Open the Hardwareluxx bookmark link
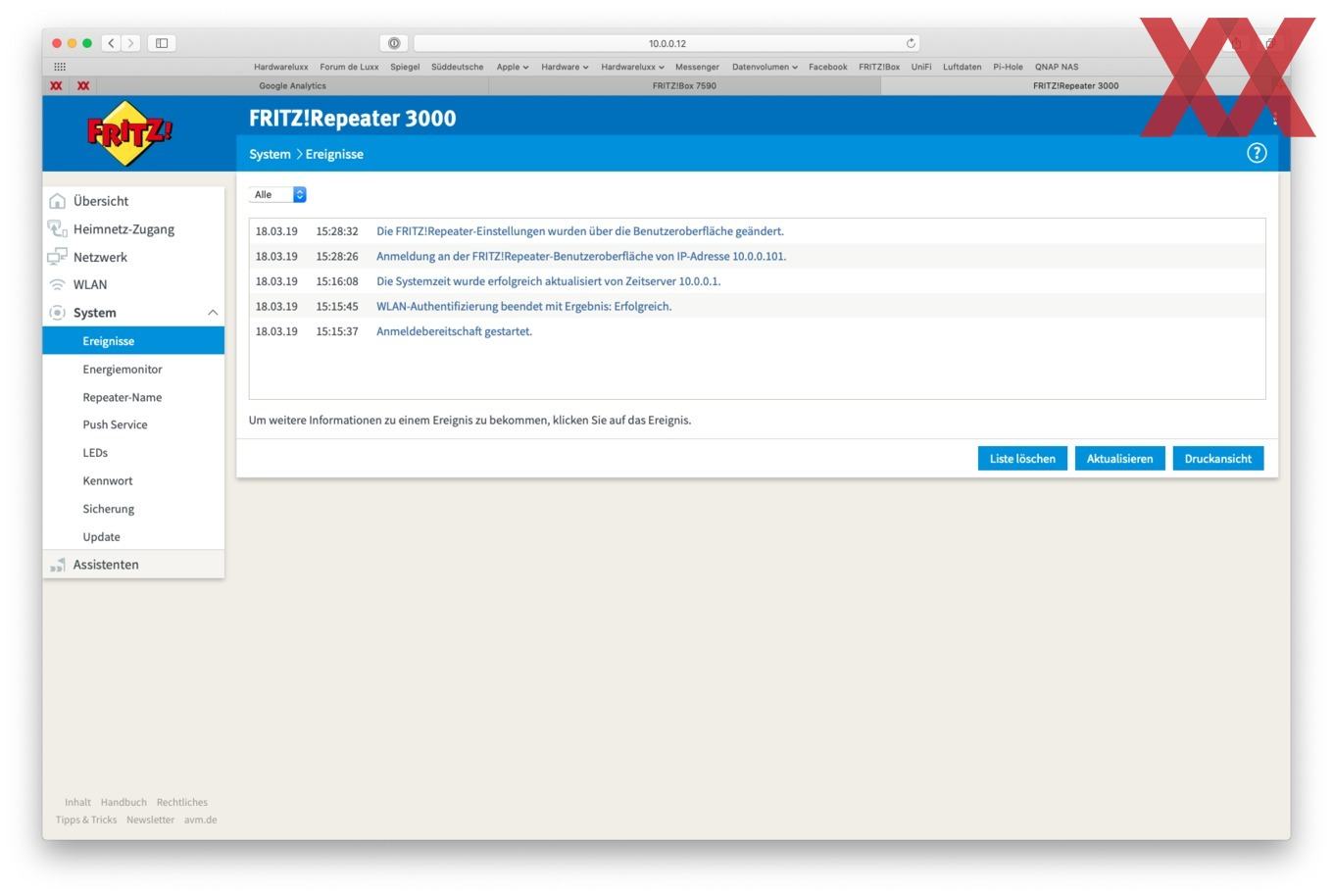Image resolution: width=1333 pixels, height=896 pixels. coord(281,67)
